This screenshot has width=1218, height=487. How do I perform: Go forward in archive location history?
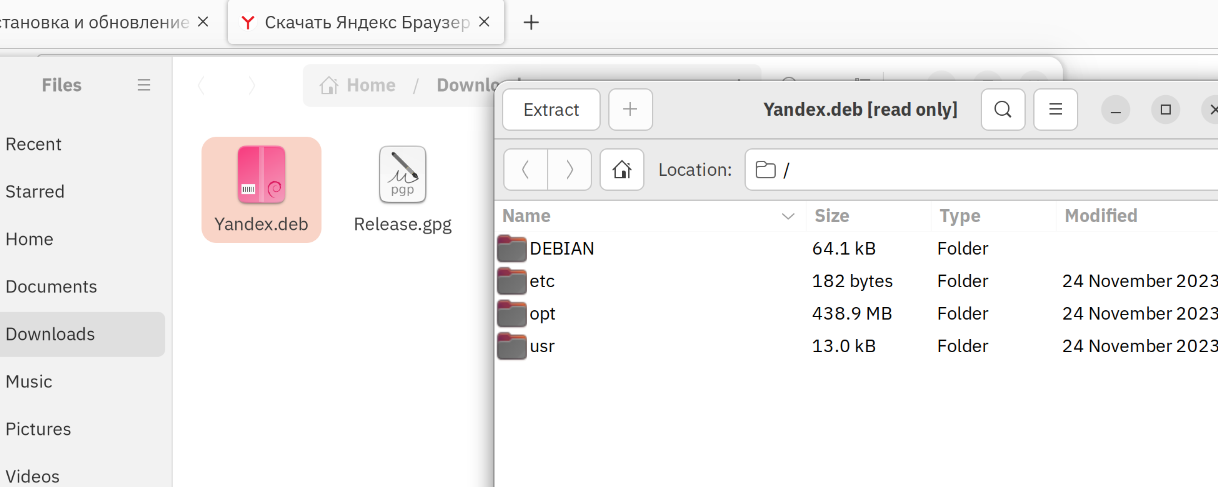pyautogui.click(x=570, y=170)
